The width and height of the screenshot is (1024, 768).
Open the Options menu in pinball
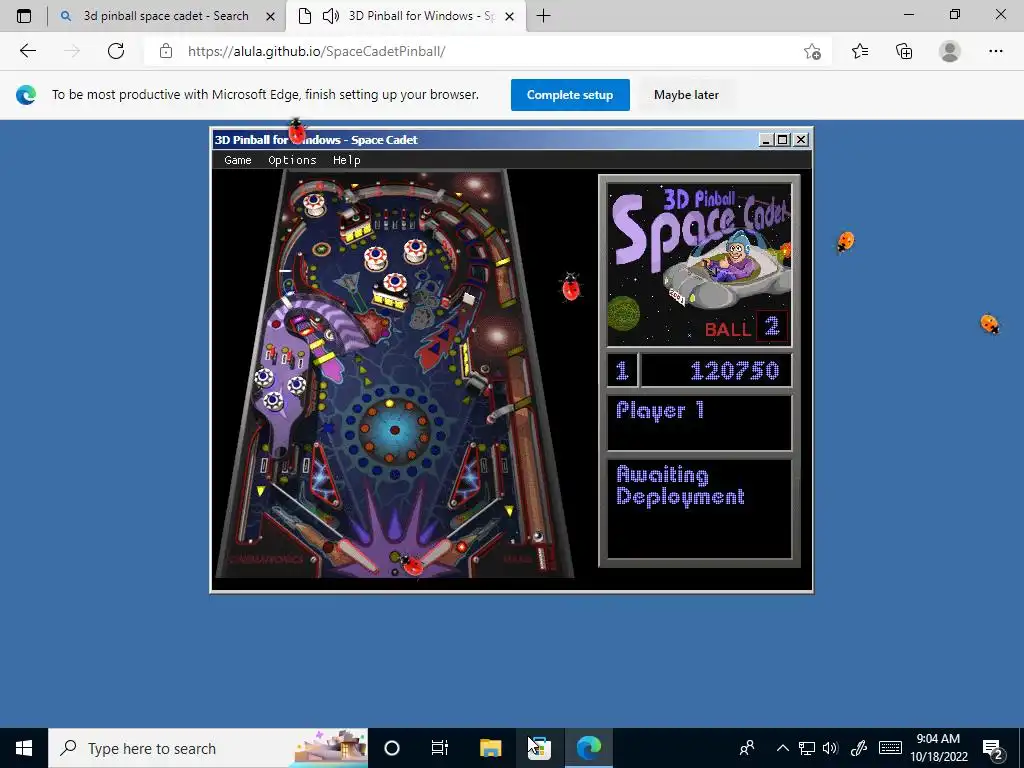(x=292, y=160)
